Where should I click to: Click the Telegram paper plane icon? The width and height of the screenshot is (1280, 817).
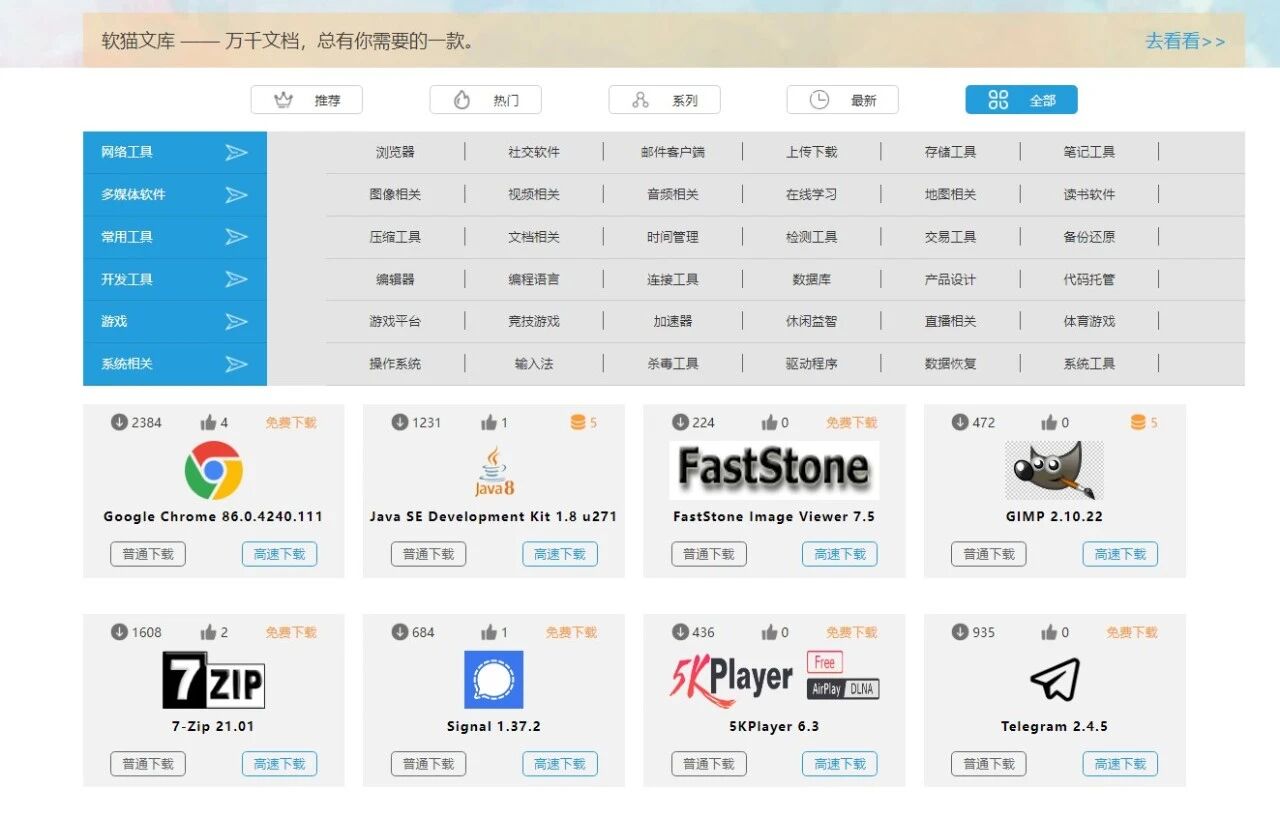point(1053,678)
